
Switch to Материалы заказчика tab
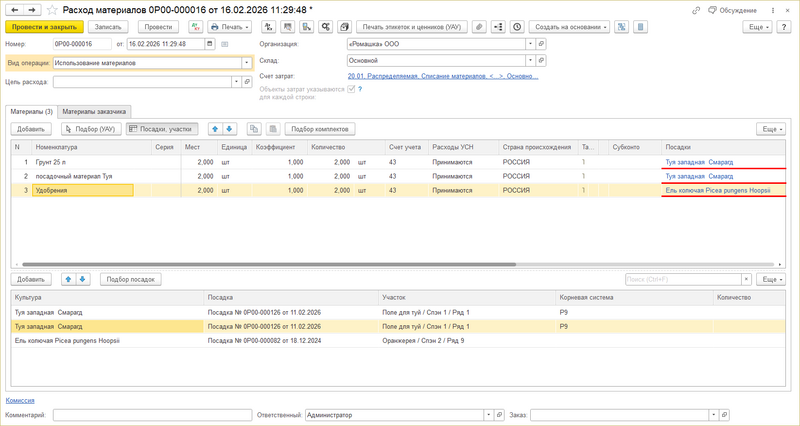coord(93,111)
